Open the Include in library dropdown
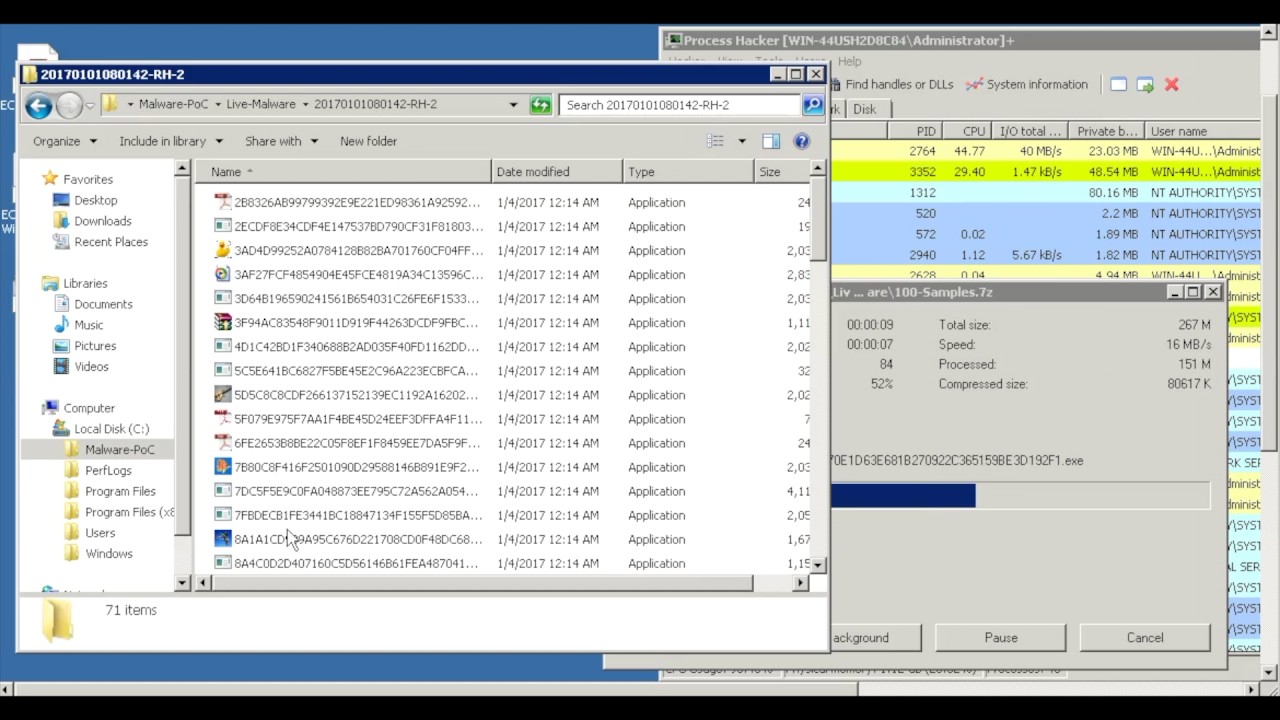 pos(171,141)
